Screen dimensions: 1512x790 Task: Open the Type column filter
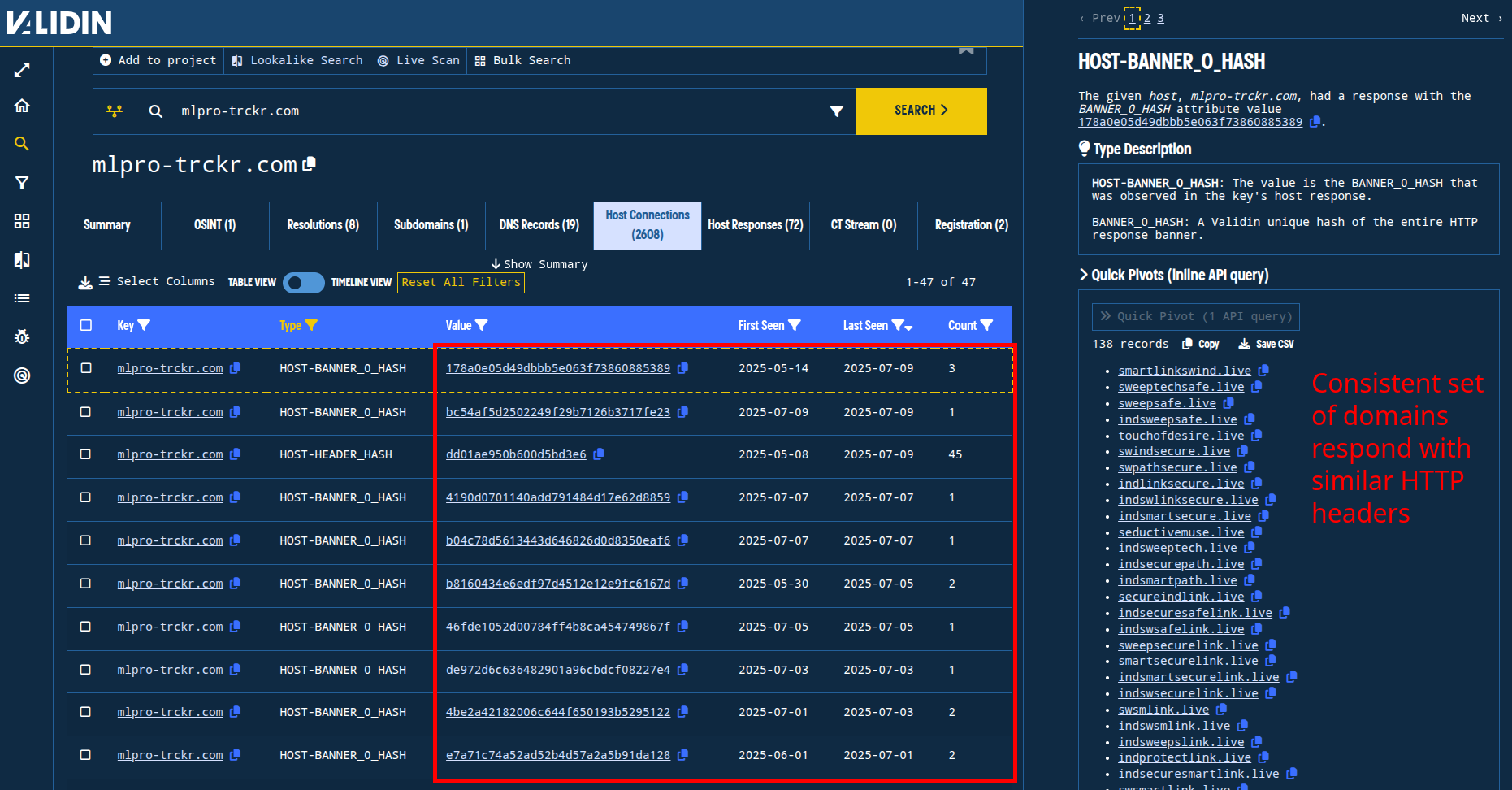click(x=311, y=325)
